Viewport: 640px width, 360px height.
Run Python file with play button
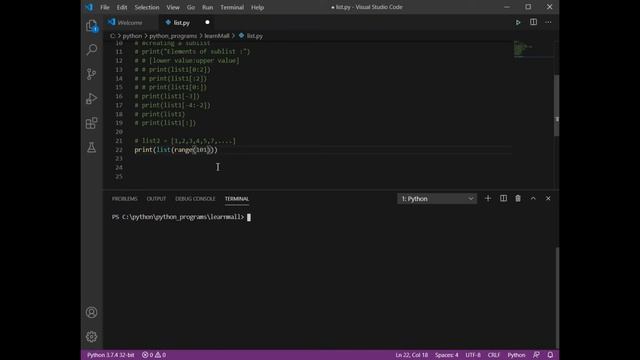tap(518, 22)
